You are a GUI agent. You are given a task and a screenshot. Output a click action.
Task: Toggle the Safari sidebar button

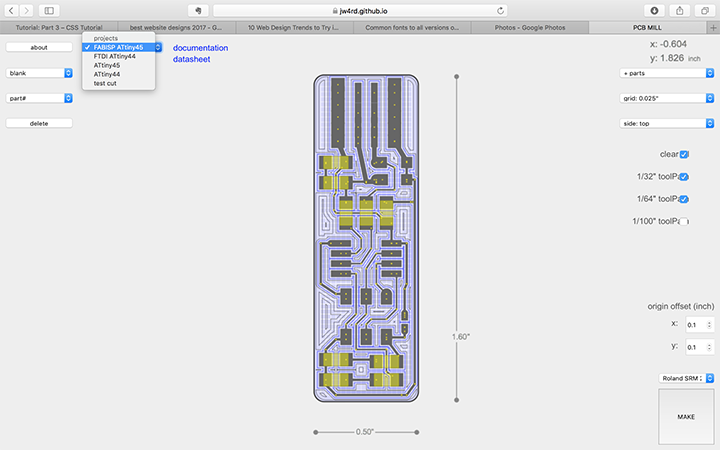click(49, 10)
